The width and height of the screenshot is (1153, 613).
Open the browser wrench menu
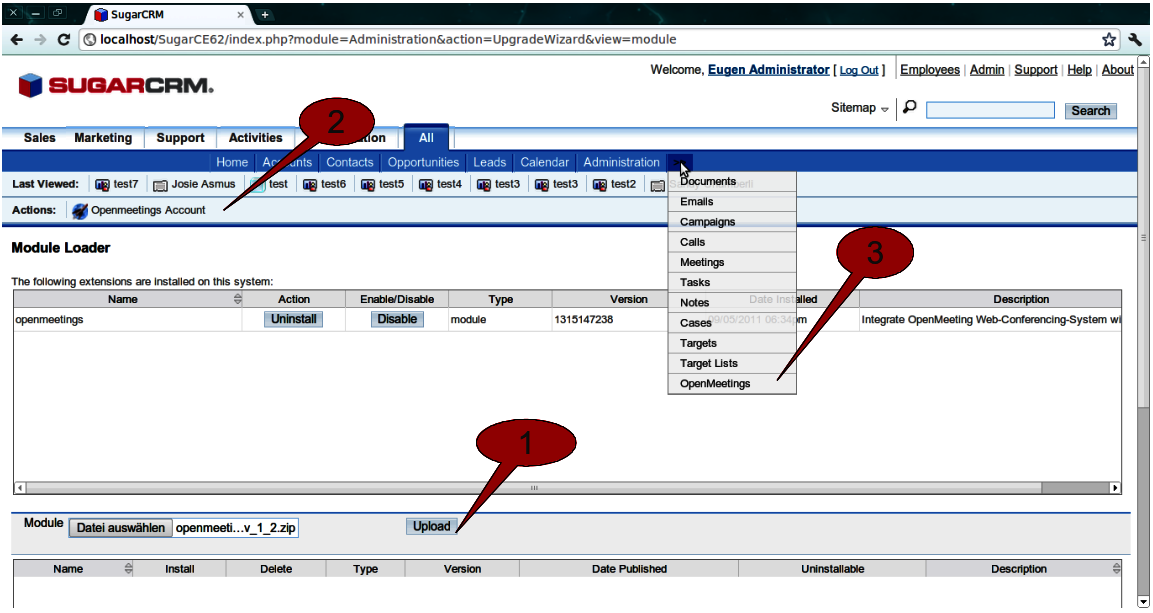coord(1135,40)
